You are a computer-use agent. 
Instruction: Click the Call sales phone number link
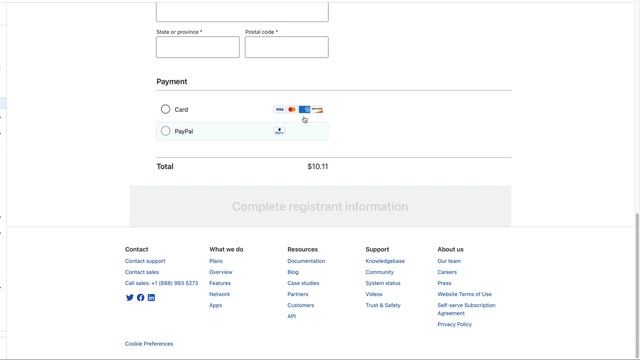click(x=161, y=283)
